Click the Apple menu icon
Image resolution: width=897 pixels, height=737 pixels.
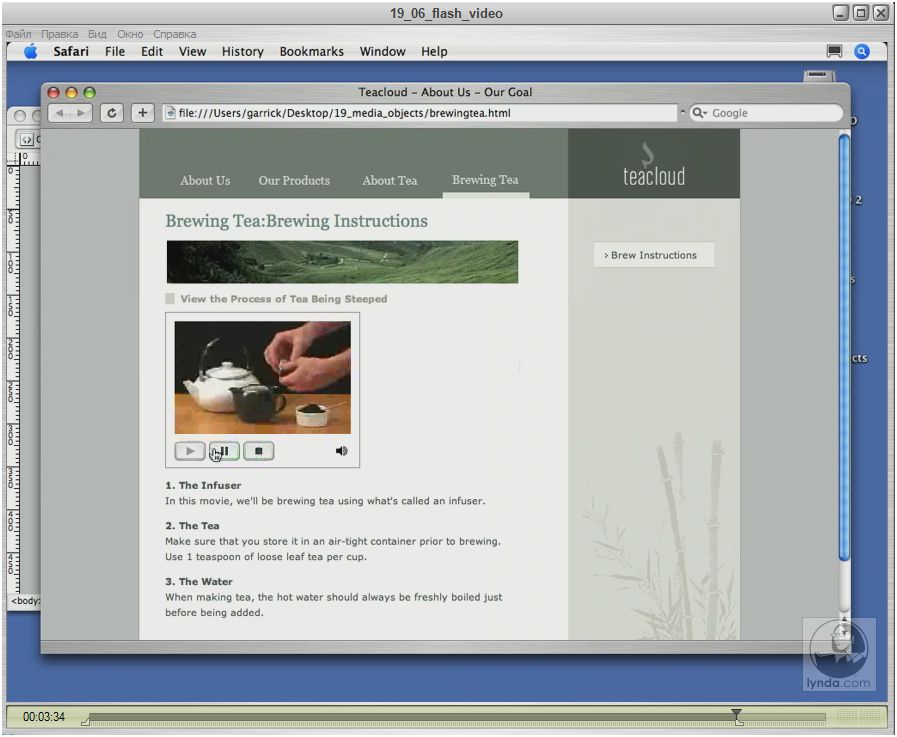click(x=31, y=51)
